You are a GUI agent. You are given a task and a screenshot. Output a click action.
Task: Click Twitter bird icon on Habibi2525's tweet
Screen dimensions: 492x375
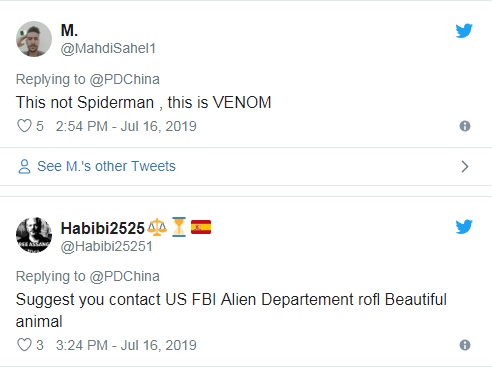[x=464, y=227]
